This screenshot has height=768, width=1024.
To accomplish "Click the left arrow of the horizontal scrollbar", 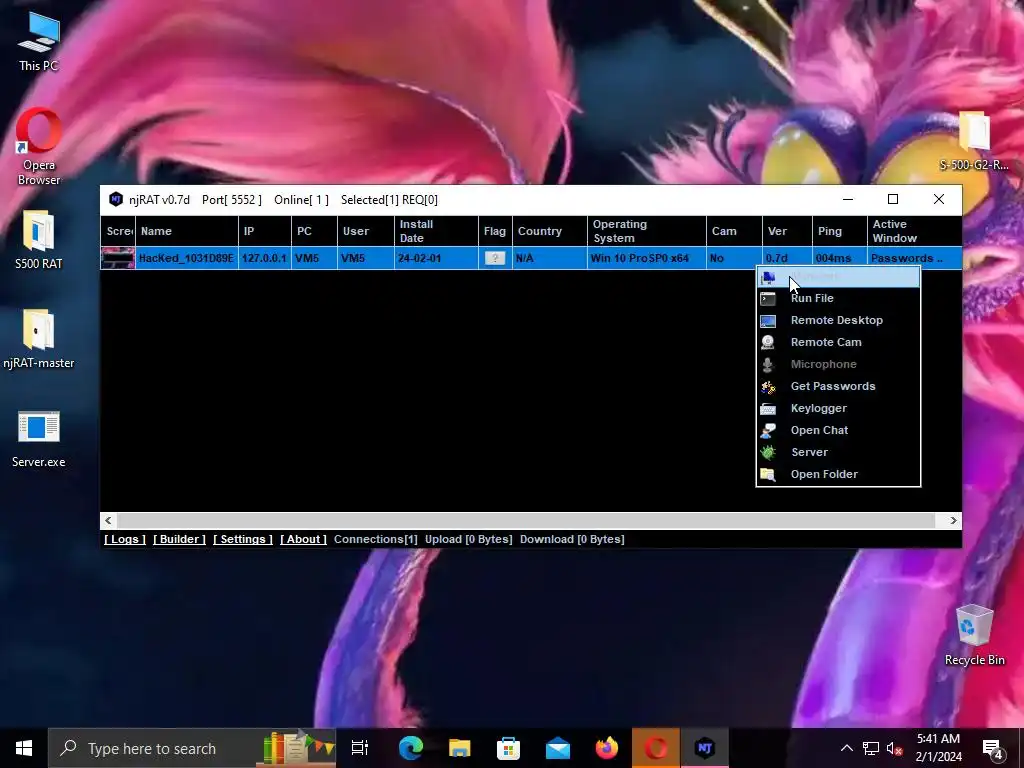I will [108, 520].
